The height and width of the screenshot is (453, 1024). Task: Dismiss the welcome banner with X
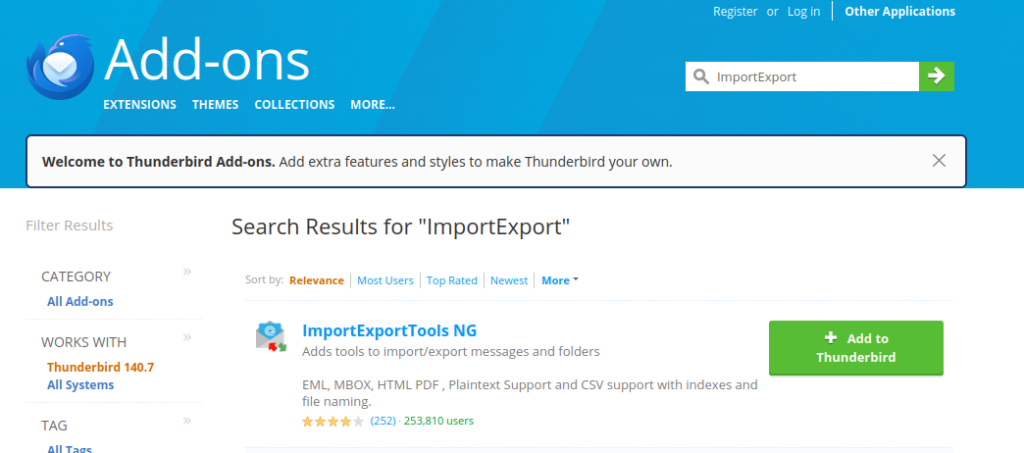(939, 161)
